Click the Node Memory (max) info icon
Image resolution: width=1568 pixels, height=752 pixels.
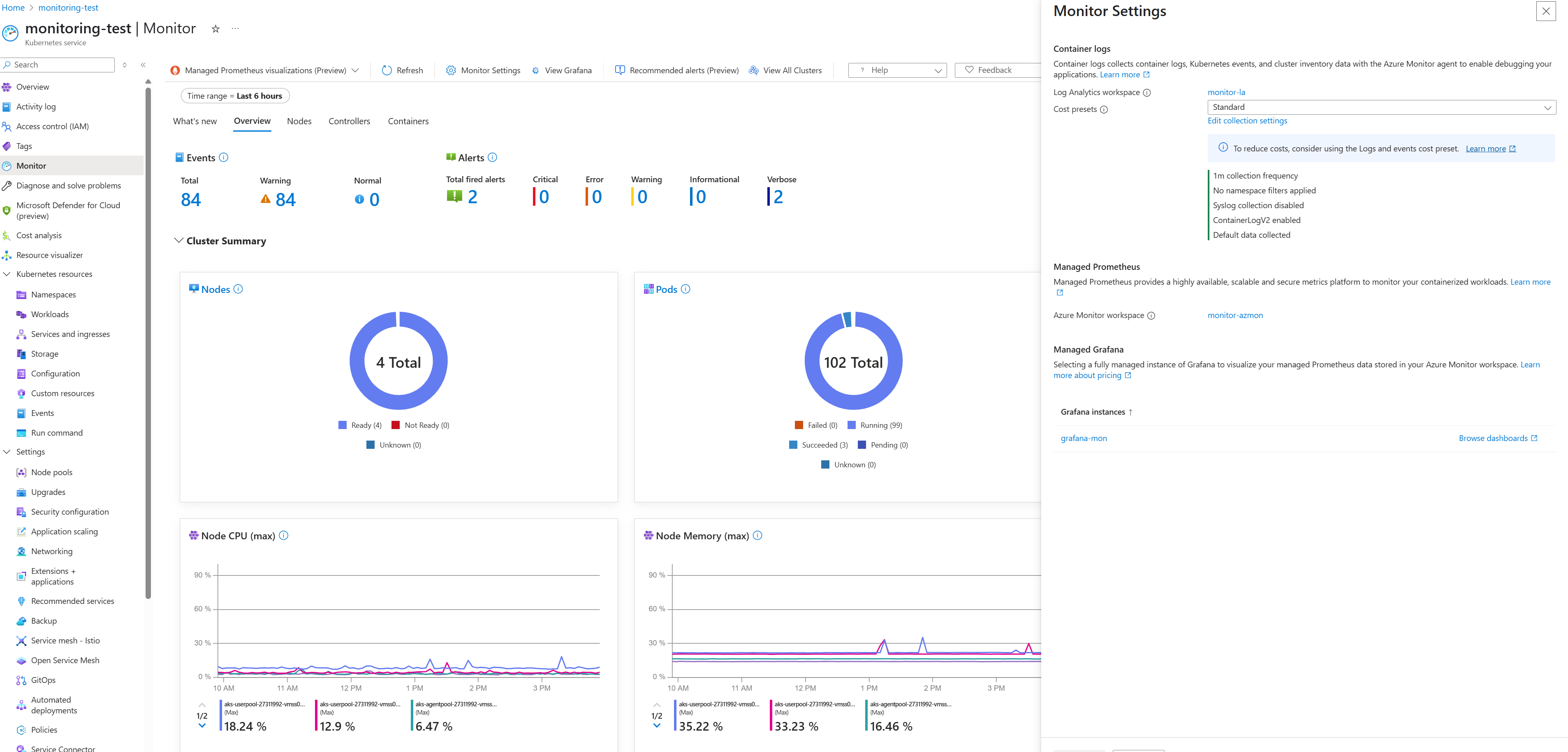[x=757, y=535]
